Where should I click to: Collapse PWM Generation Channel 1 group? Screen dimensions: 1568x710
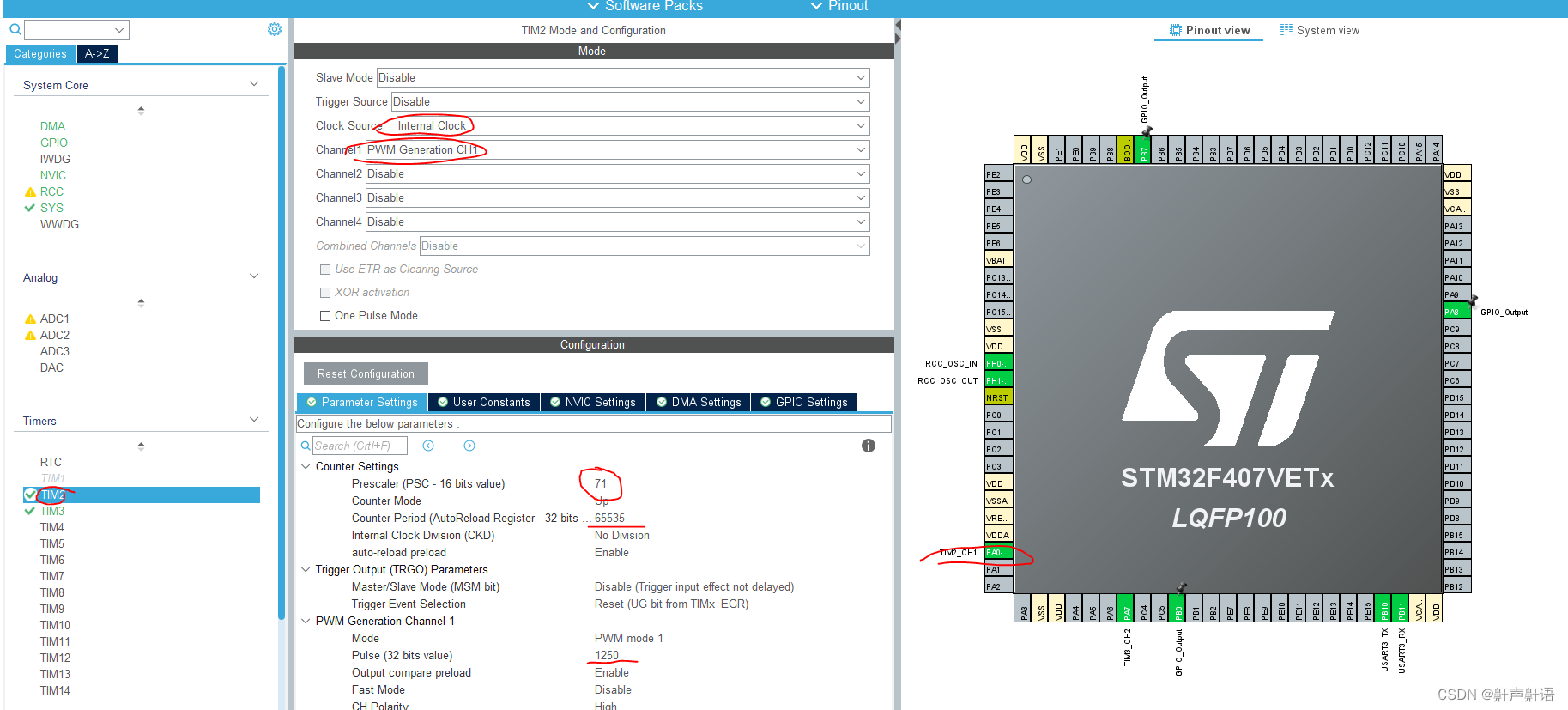click(x=306, y=622)
